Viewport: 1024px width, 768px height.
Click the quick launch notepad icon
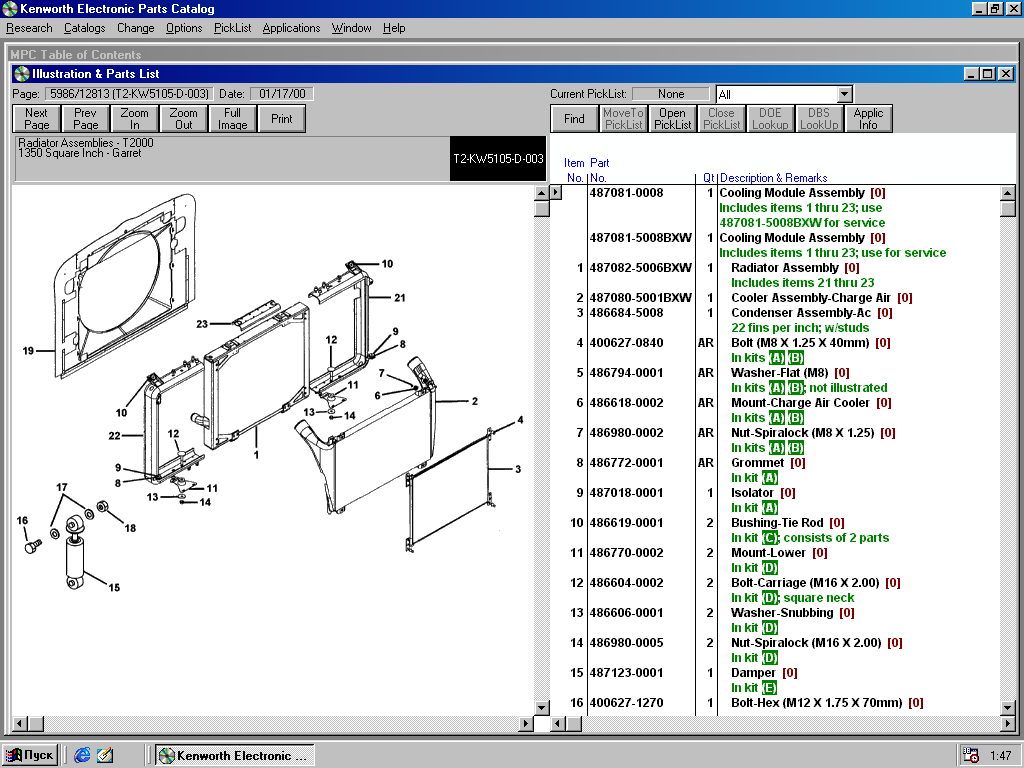tap(105, 755)
